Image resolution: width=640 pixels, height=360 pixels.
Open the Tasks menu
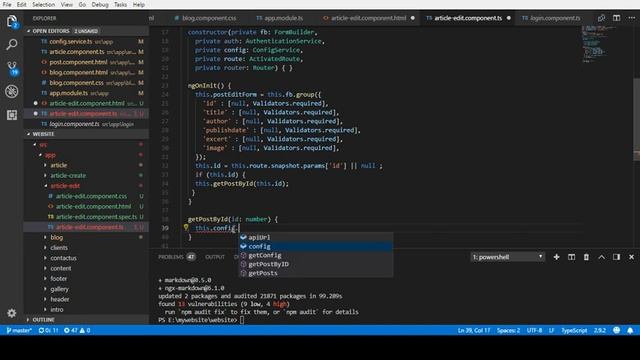pyautogui.click(x=120, y=4)
